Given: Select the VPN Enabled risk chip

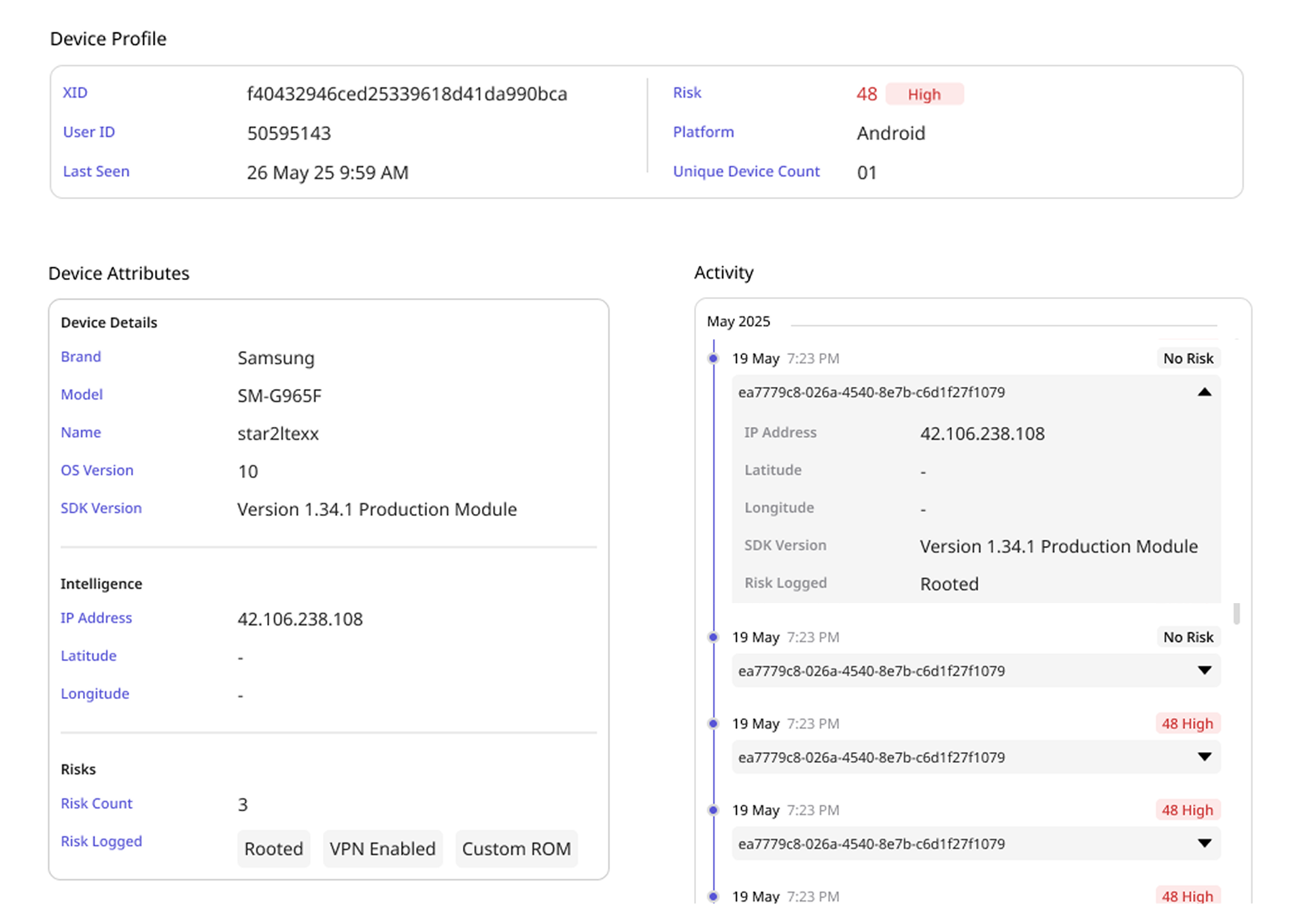Looking at the screenshot, I should pyautogui.click(x=382, y=849).
